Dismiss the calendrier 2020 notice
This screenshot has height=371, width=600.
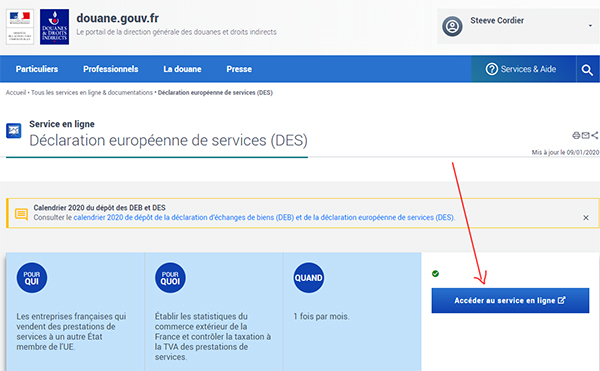click(585, 218)
